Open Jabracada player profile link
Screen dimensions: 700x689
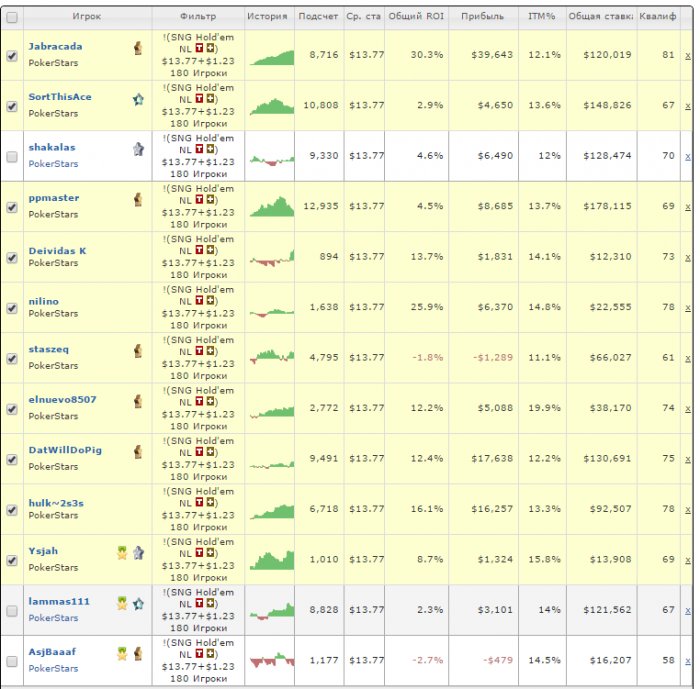point(55,46)
